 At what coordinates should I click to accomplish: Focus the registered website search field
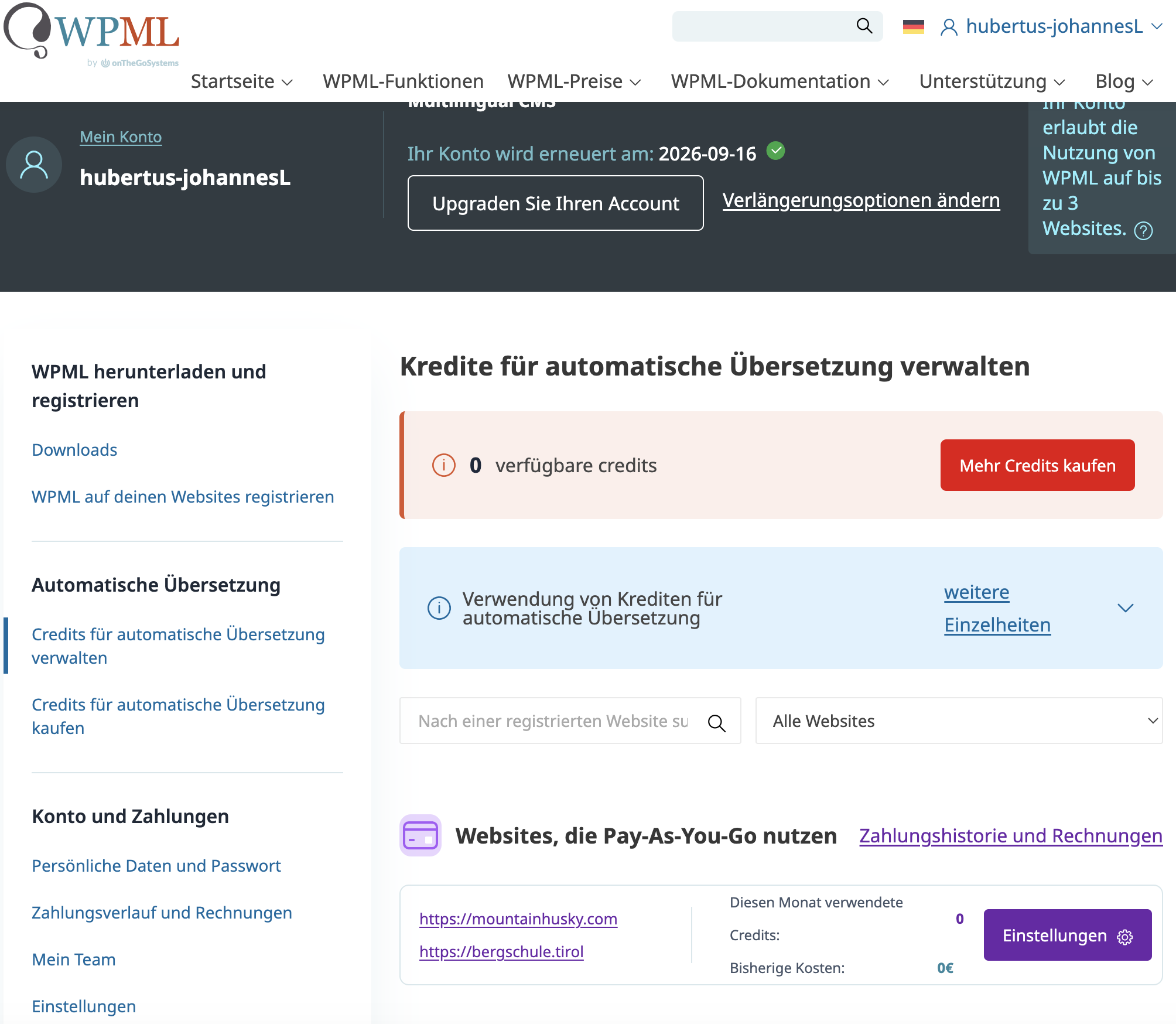pyautogui.click(x=552, y=721)
